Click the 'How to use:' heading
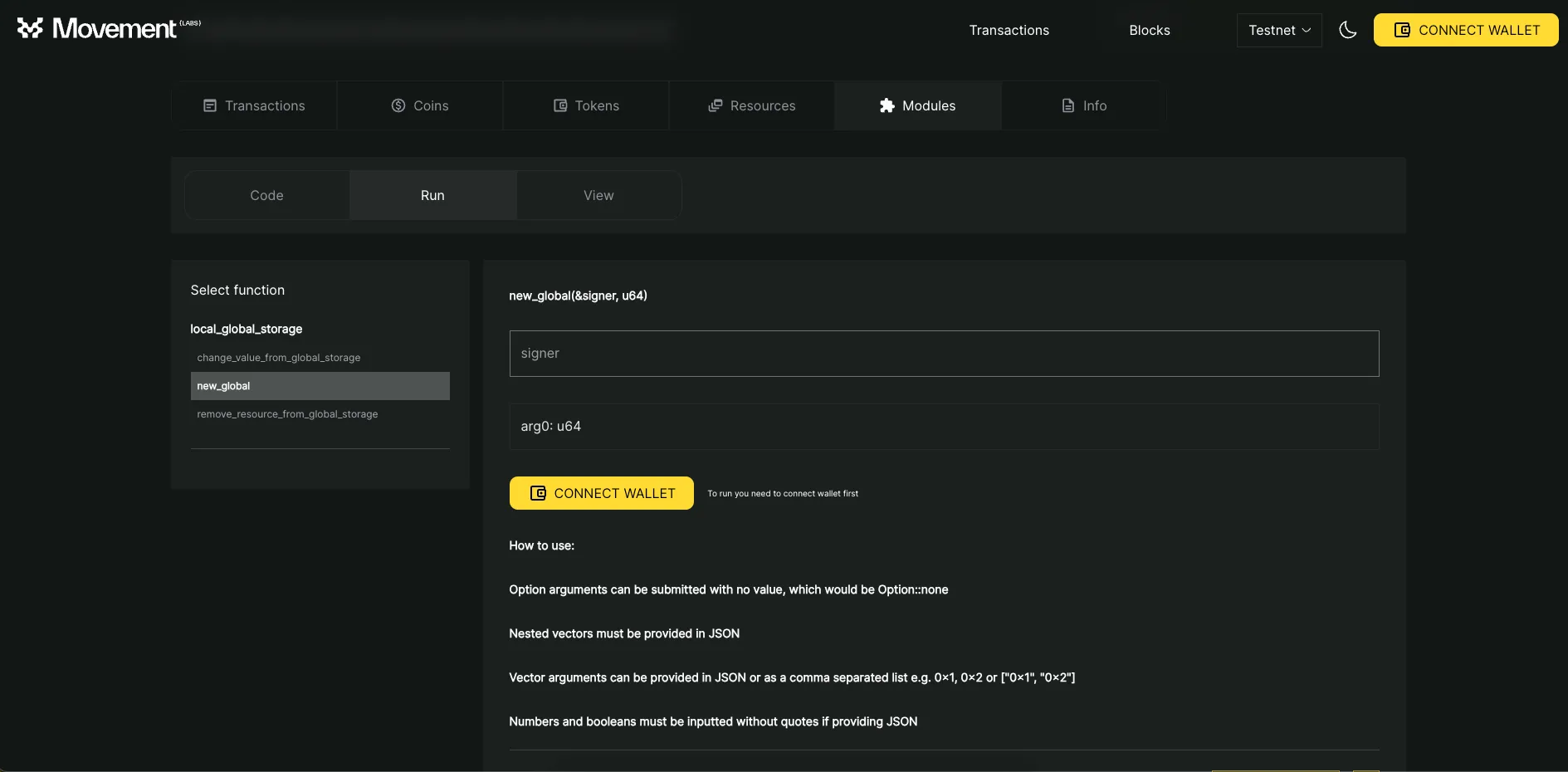 coord(542,545)
